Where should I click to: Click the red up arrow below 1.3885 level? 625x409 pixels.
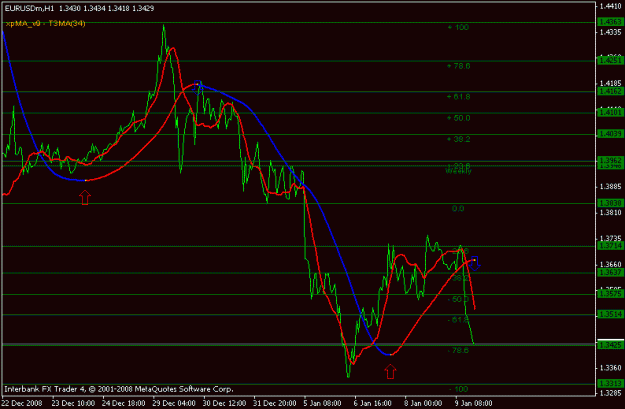pyautogui.click(x=85, y=198)
